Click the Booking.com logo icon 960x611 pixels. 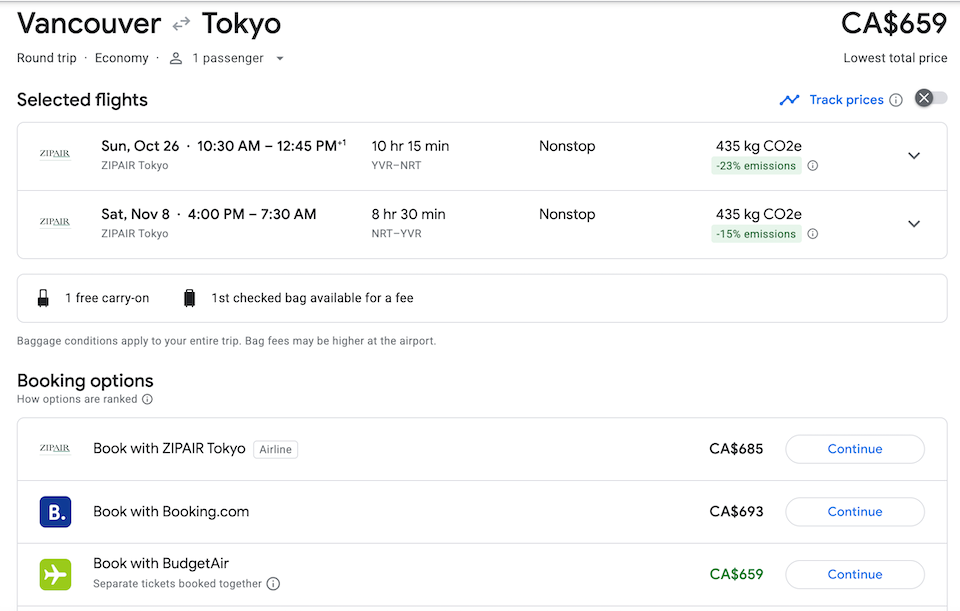55,512
